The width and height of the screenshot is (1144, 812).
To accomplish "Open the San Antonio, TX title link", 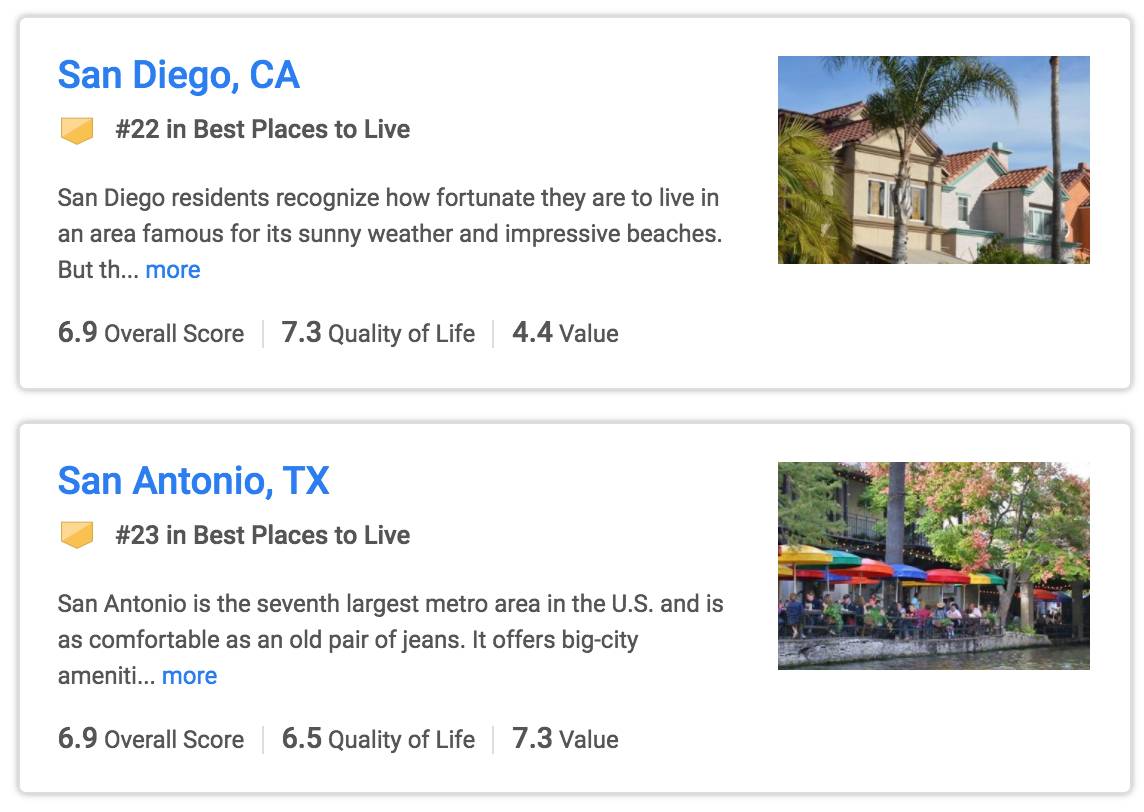I will click(193, 481).
